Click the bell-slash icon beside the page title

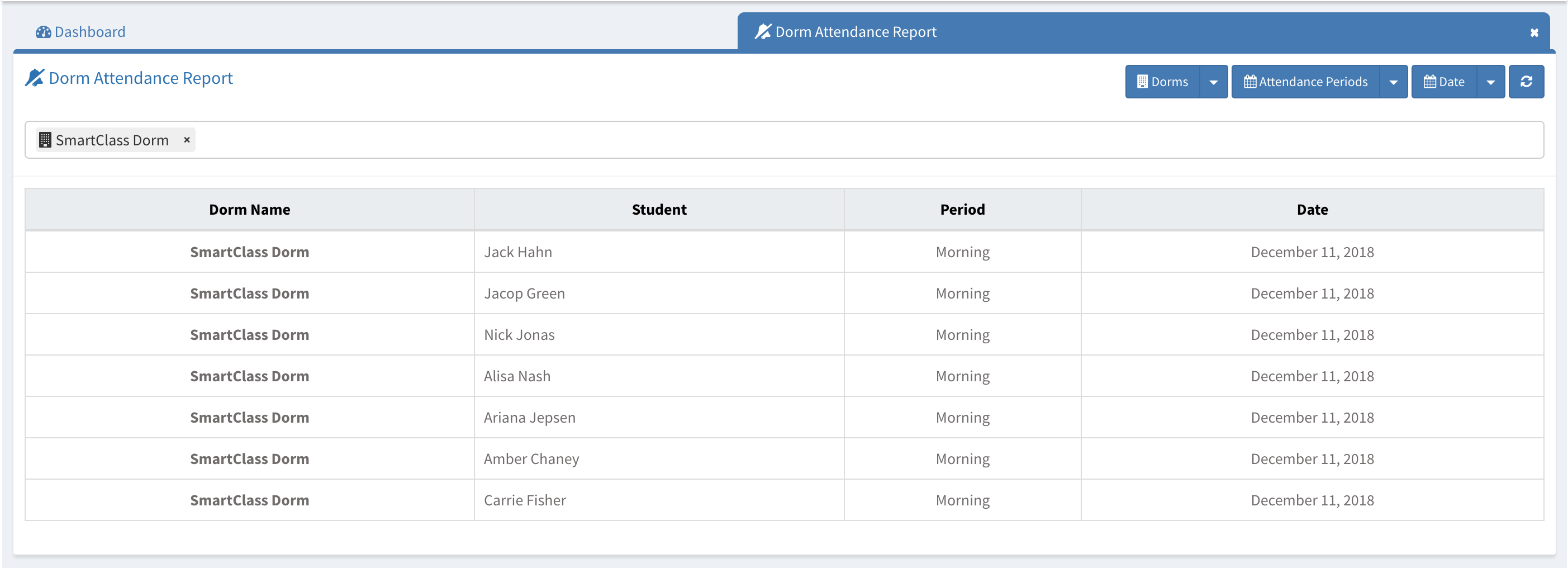(x=35, y=78)
